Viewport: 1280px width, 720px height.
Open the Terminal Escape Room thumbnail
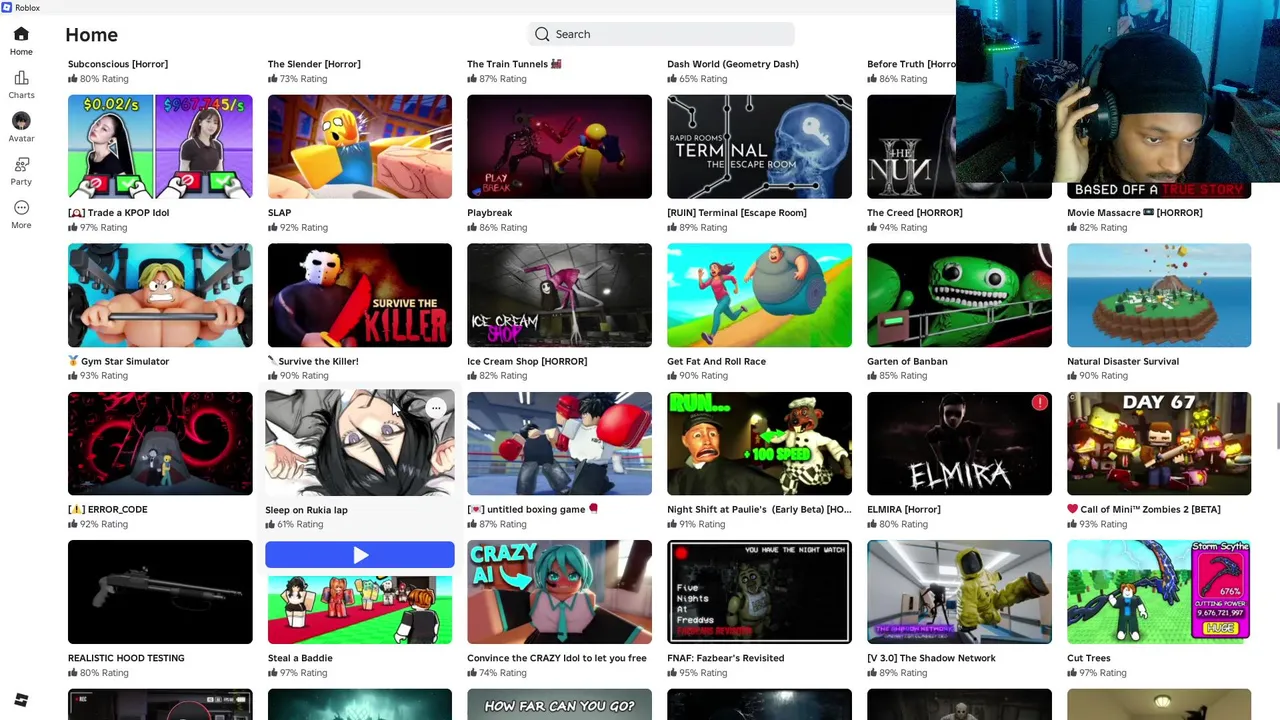pyautogui.click(x=759, y=147)
